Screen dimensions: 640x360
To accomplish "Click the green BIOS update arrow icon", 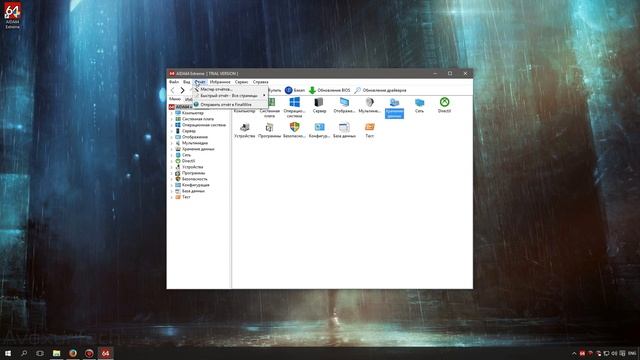I will tap(312, 90).
